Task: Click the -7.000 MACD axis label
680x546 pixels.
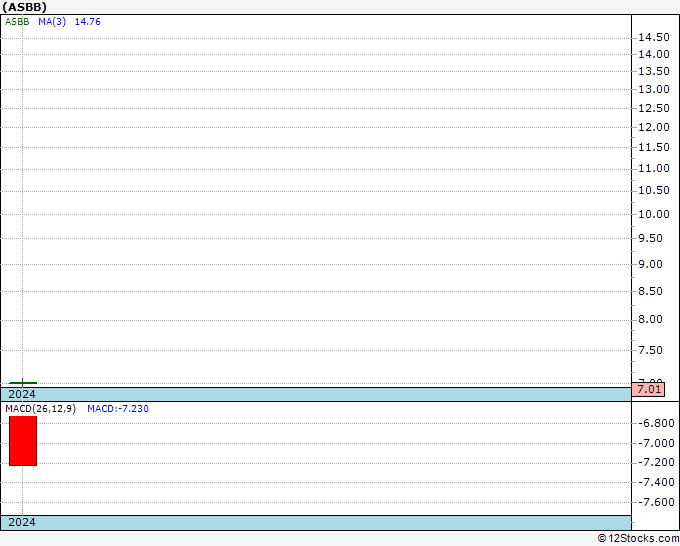Action: pos(656,443)
